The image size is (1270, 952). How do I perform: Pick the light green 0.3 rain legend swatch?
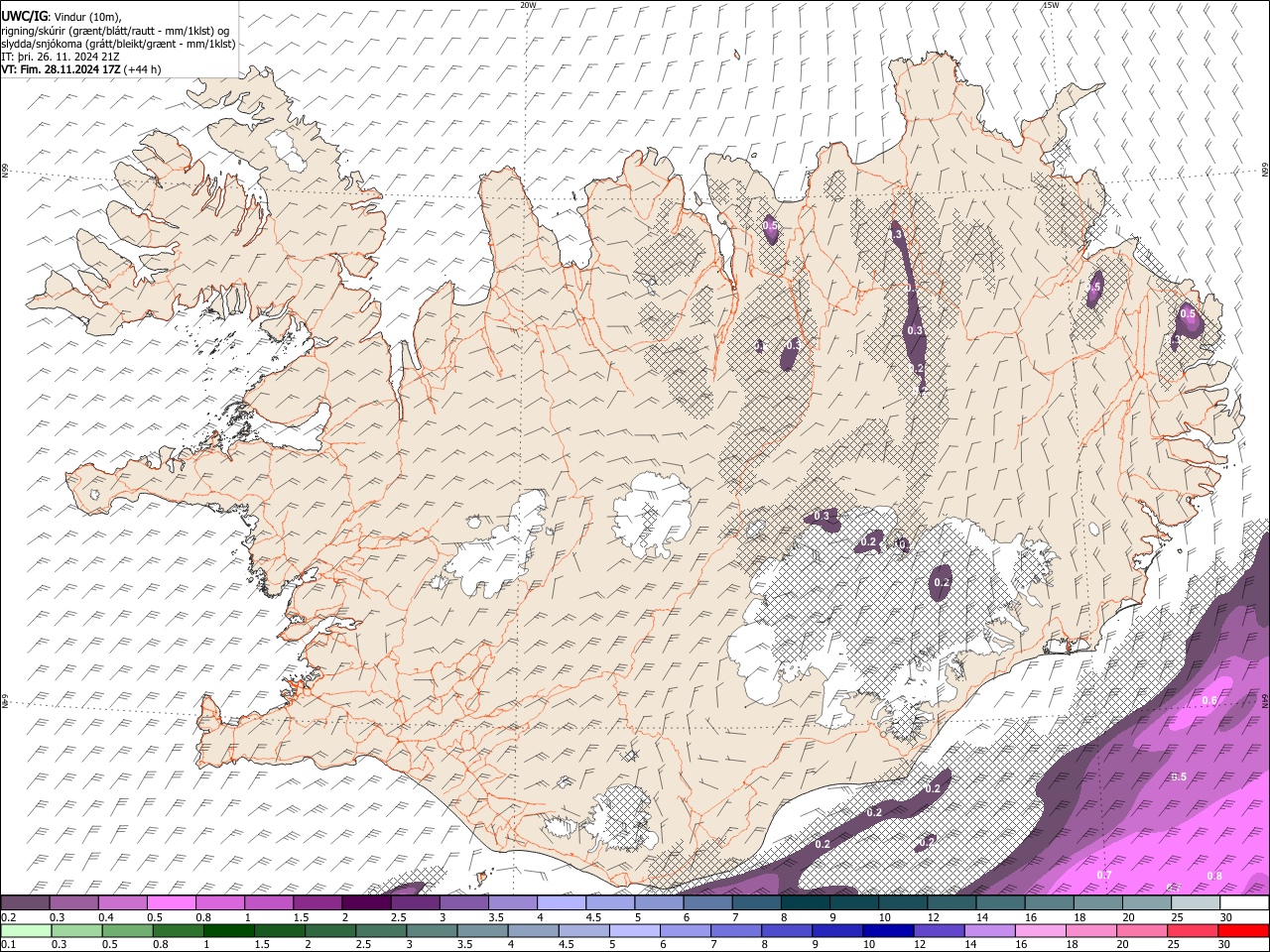coord(76,930)
